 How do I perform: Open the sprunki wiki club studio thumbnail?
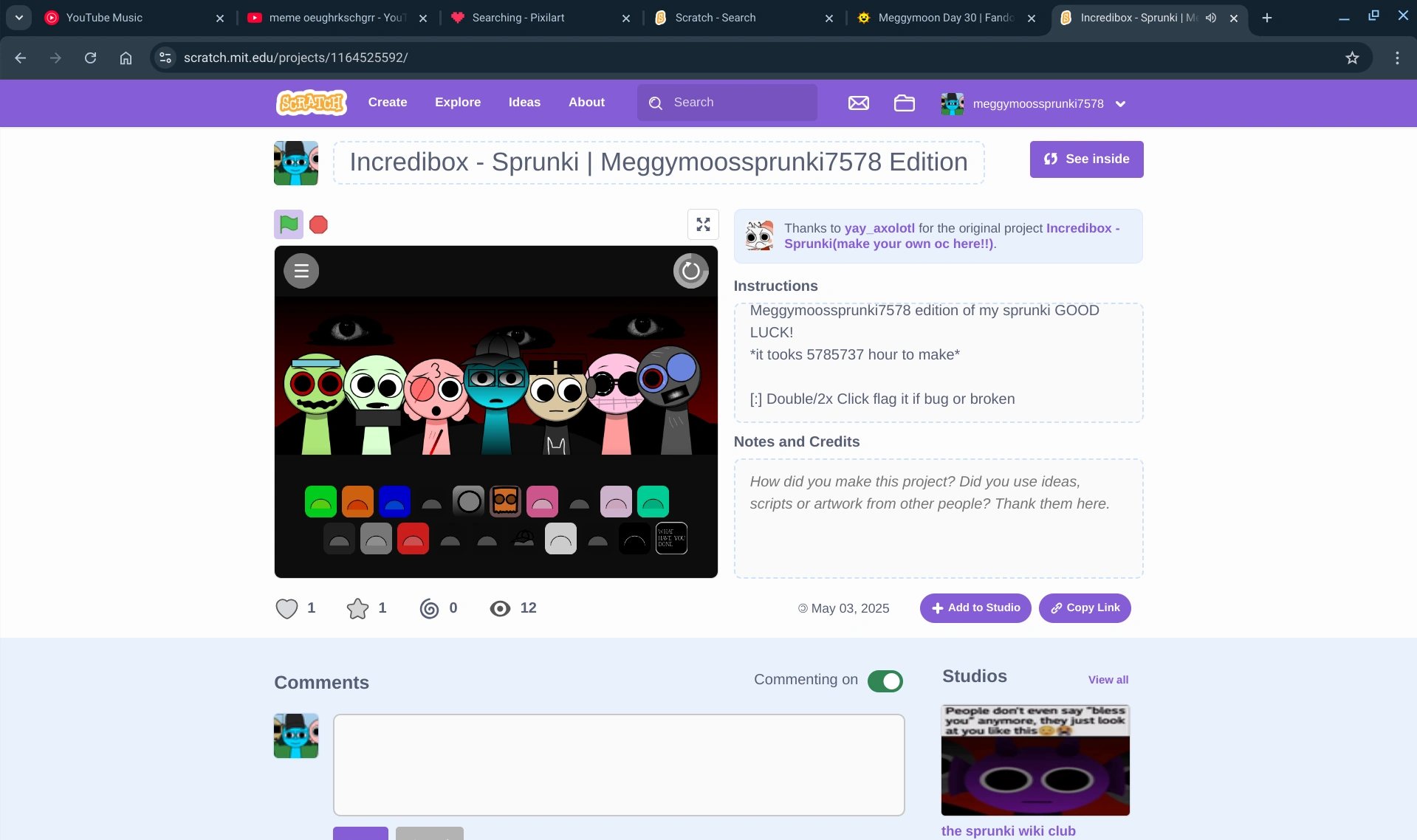(x=1035, y=760)
